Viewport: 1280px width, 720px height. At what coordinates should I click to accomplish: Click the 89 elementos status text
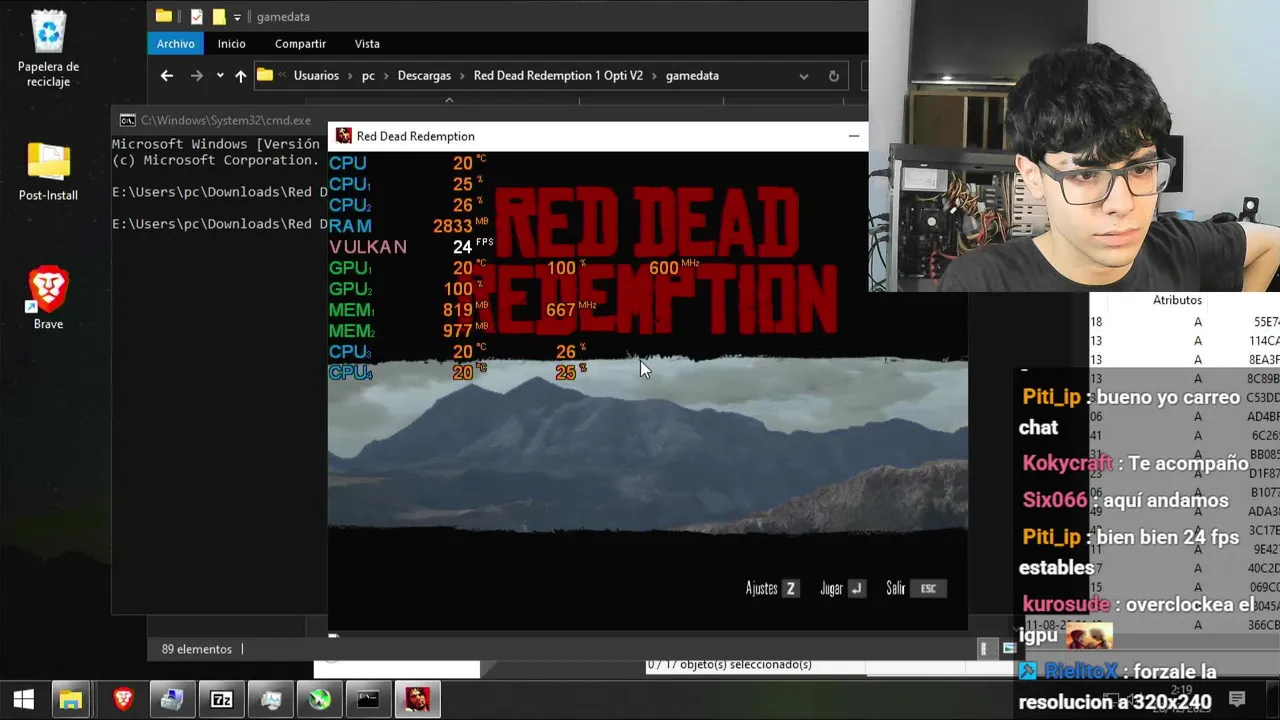196,649
